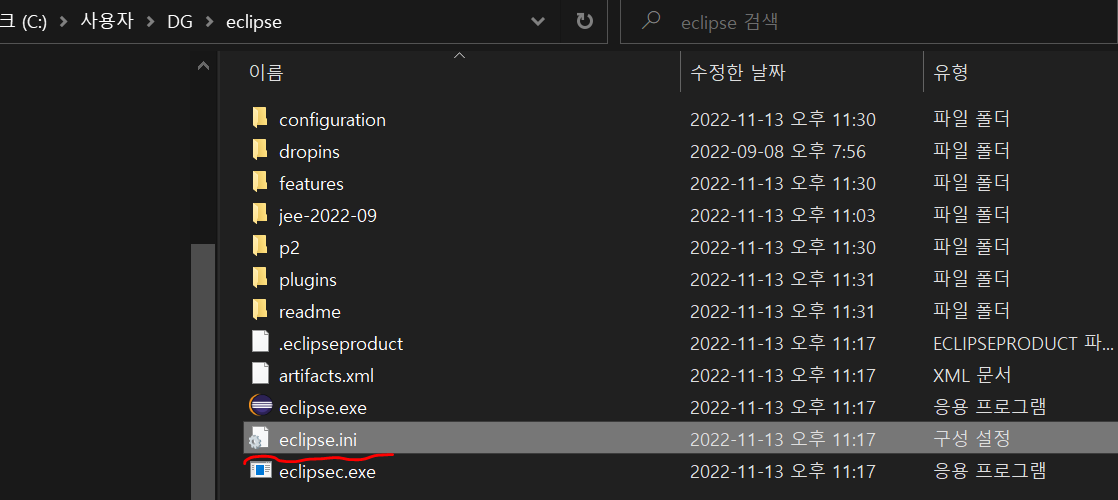Click the artifacts.xml file icon

[x=260, y=375]
